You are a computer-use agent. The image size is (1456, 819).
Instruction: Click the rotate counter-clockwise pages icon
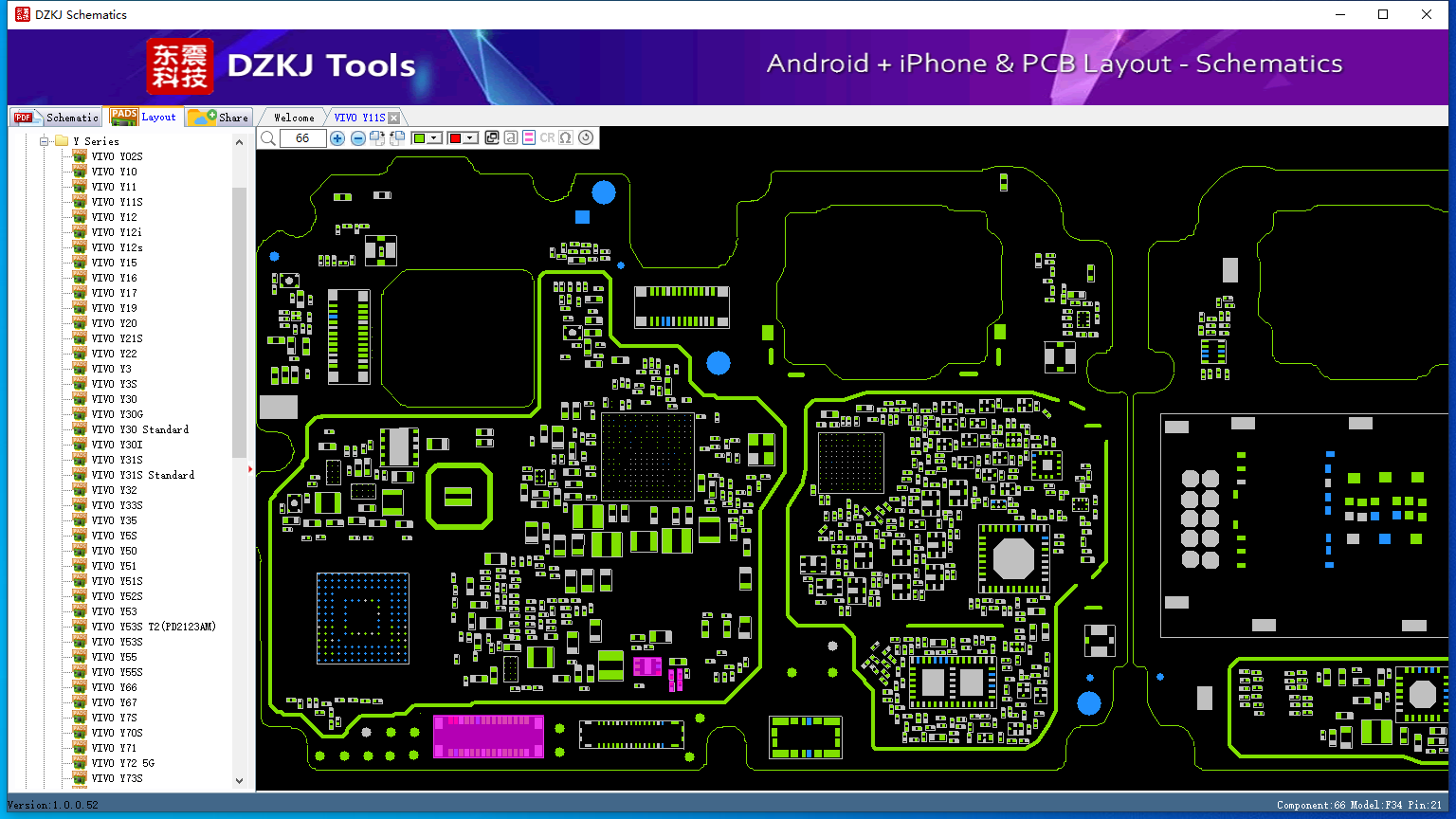[x=397, y=138]
